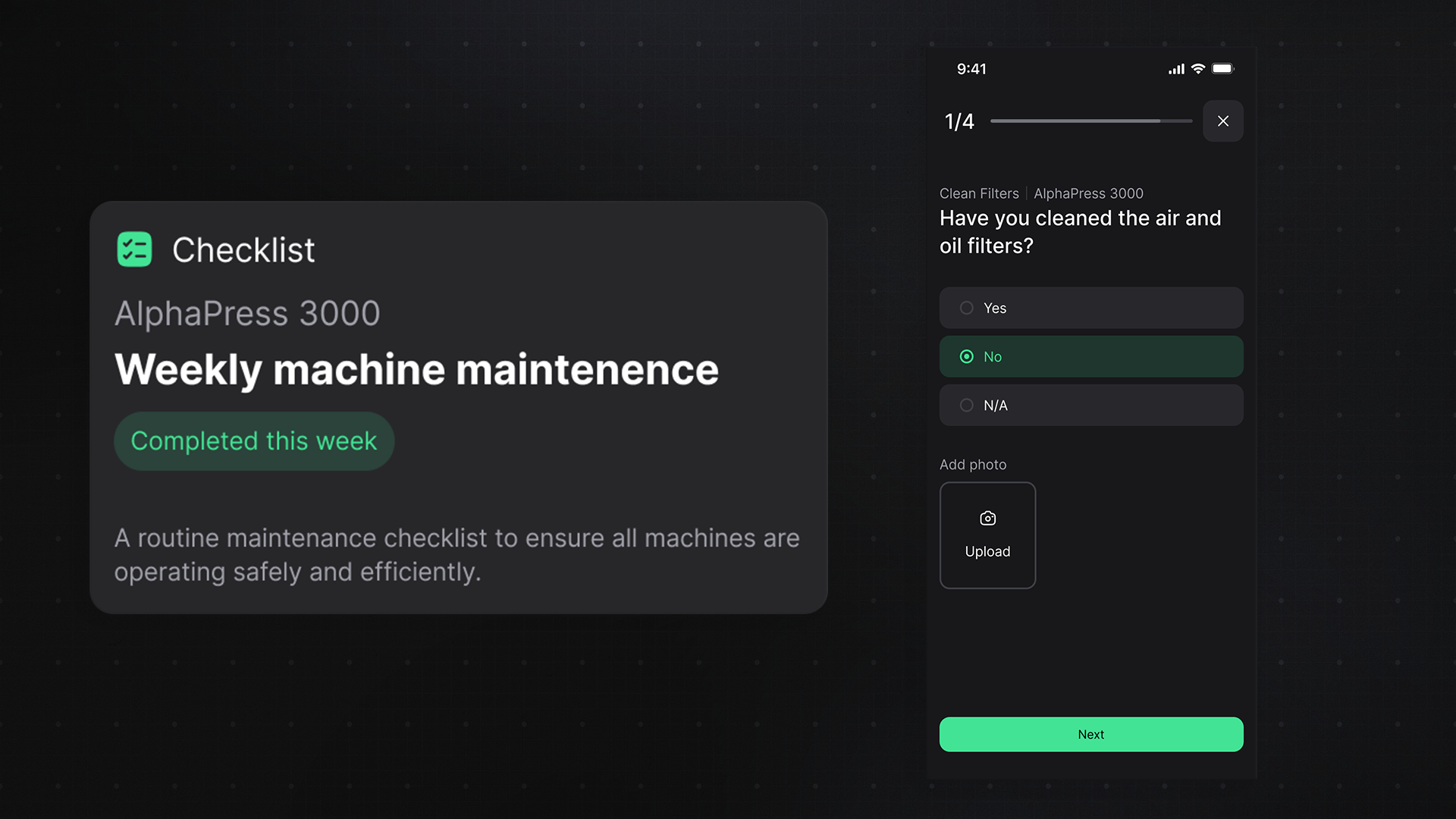This screenshot has width=1456, height=819.
Task: Click the camera icon in the Upload box
Action: [x=987, y=519]
